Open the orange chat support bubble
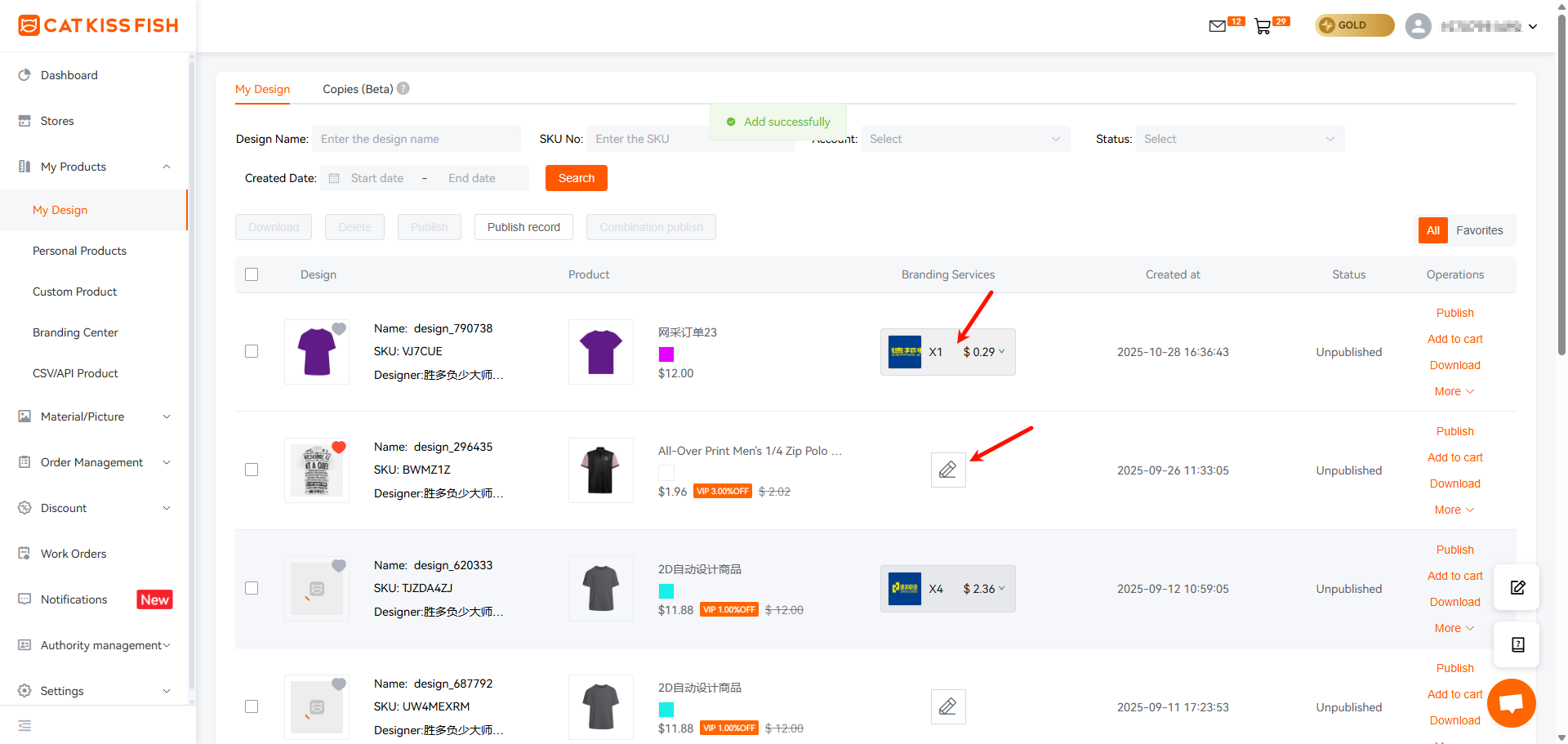 1512,702
